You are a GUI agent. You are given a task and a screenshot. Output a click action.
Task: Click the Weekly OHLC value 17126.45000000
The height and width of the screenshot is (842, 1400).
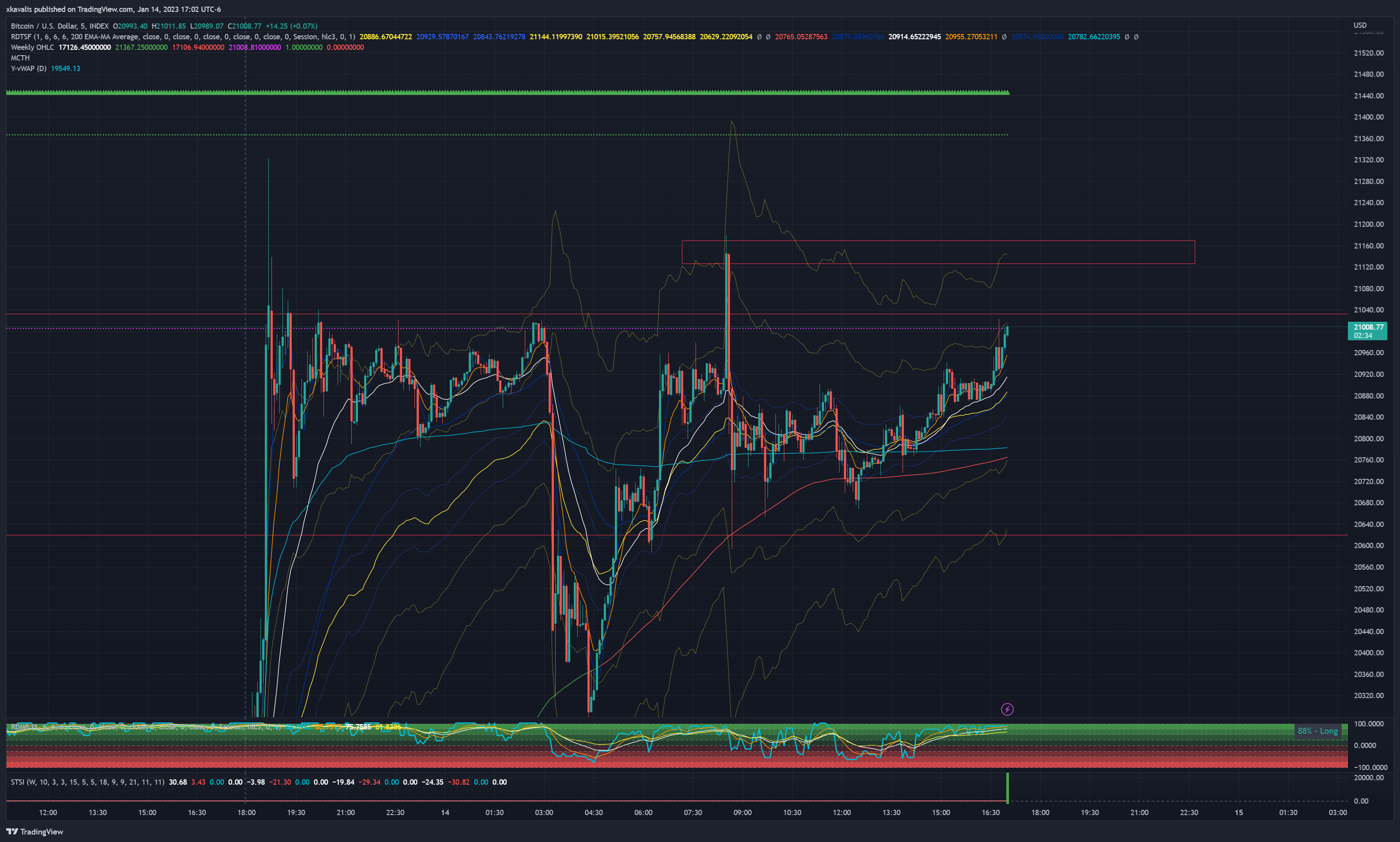point(85,47)
